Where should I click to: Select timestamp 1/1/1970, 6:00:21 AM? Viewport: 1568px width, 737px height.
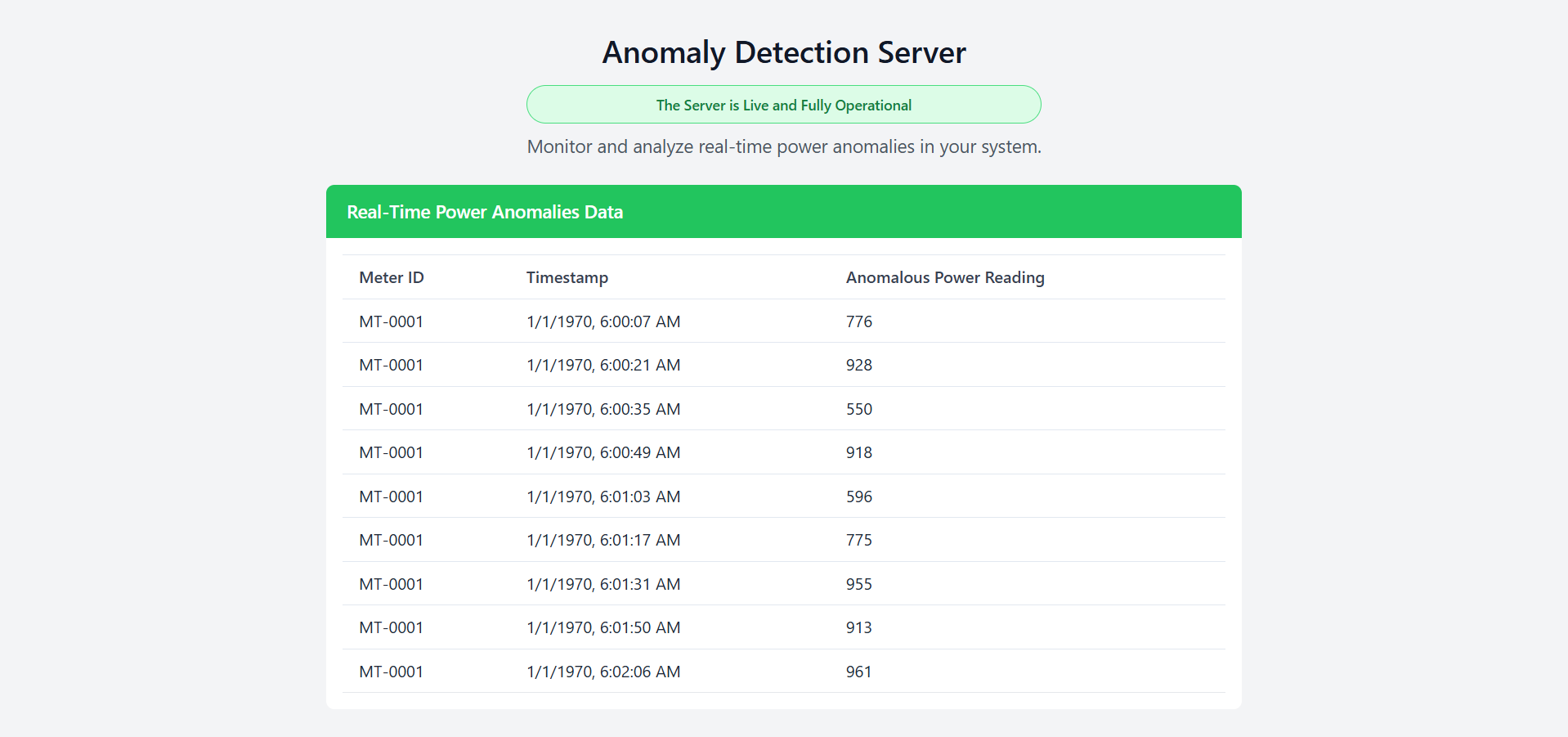click(603, 365)
